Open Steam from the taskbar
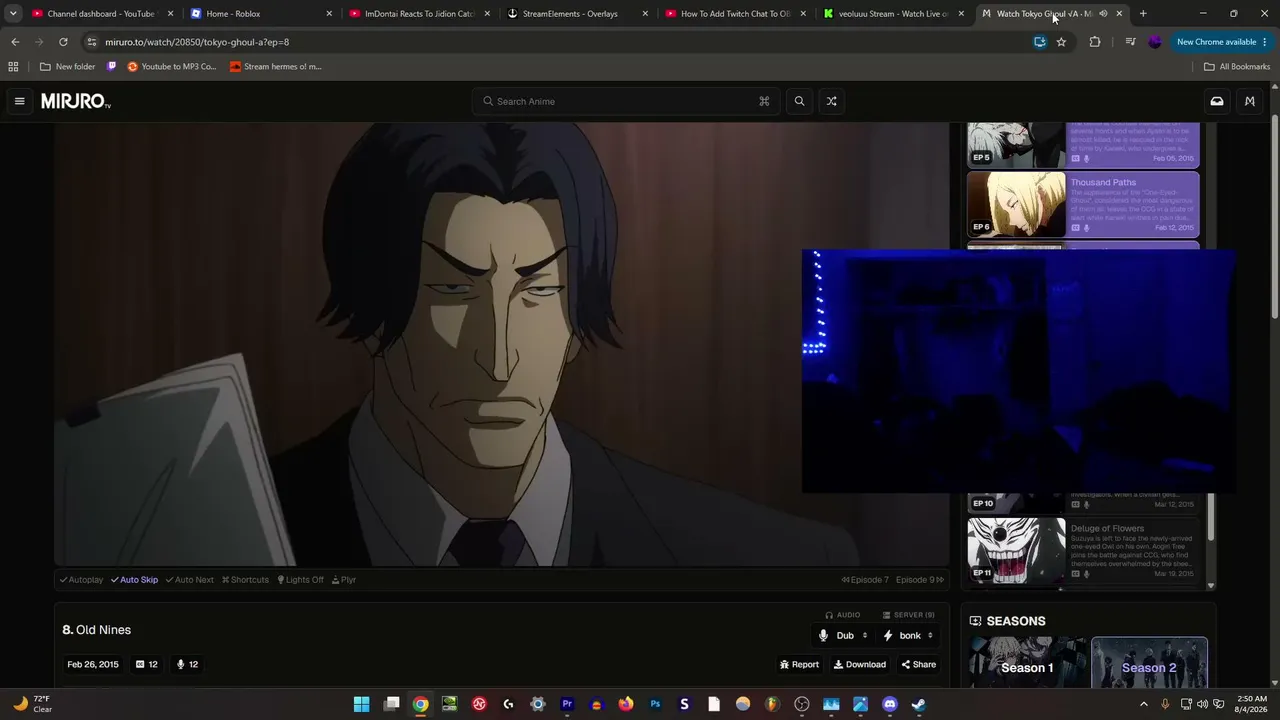This screenshot has height=720, width=1280. pyautogui.click(x=919, y=704)
